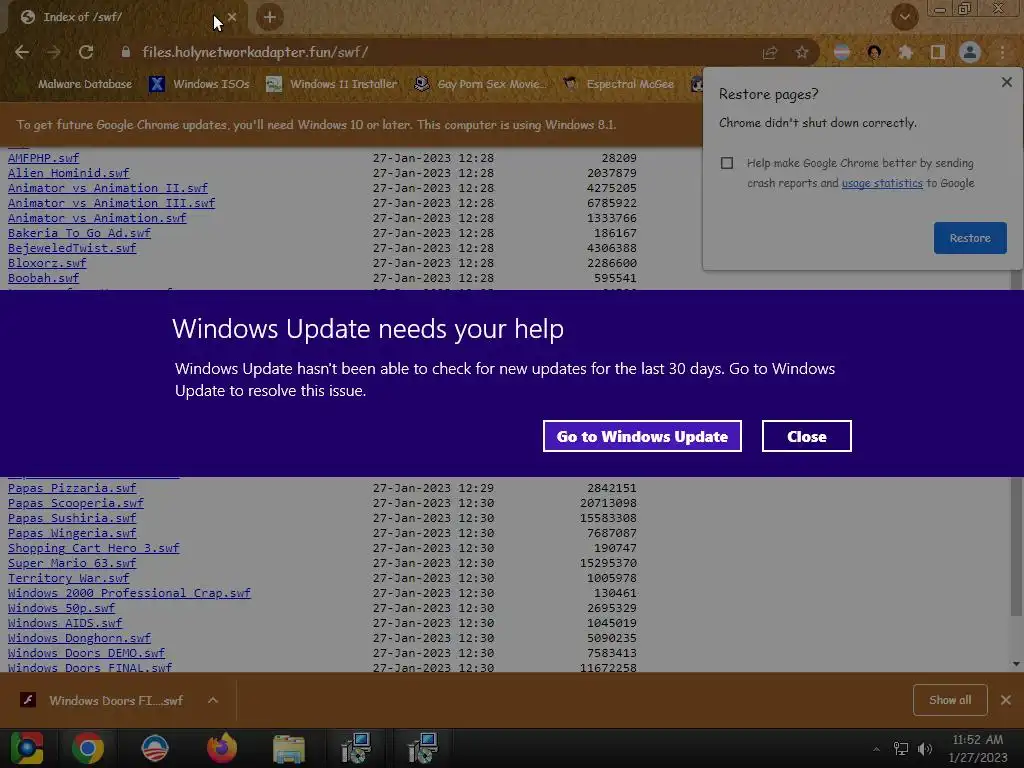Click the page scrollbar down arrow
The image size is (1024, 768).
(x=1016, y=664)
